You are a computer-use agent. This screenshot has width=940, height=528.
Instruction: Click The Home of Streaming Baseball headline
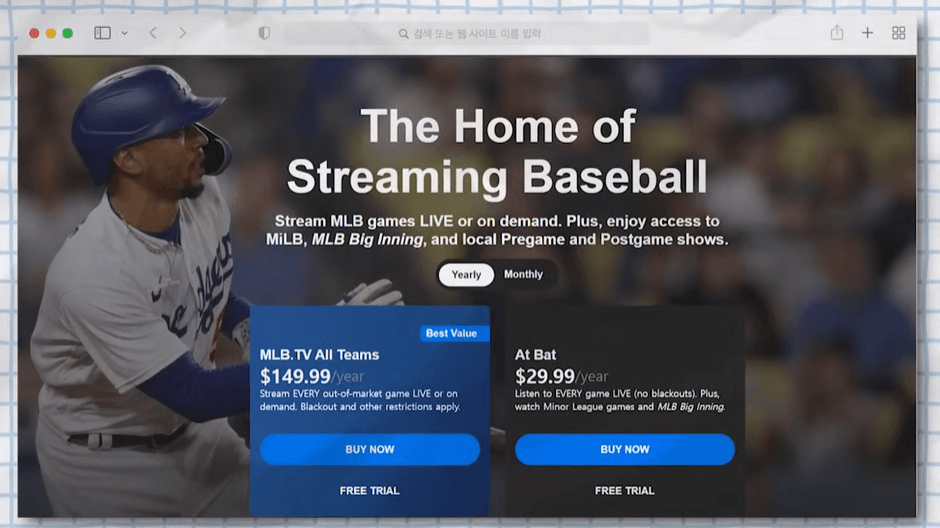coord(497,152)
